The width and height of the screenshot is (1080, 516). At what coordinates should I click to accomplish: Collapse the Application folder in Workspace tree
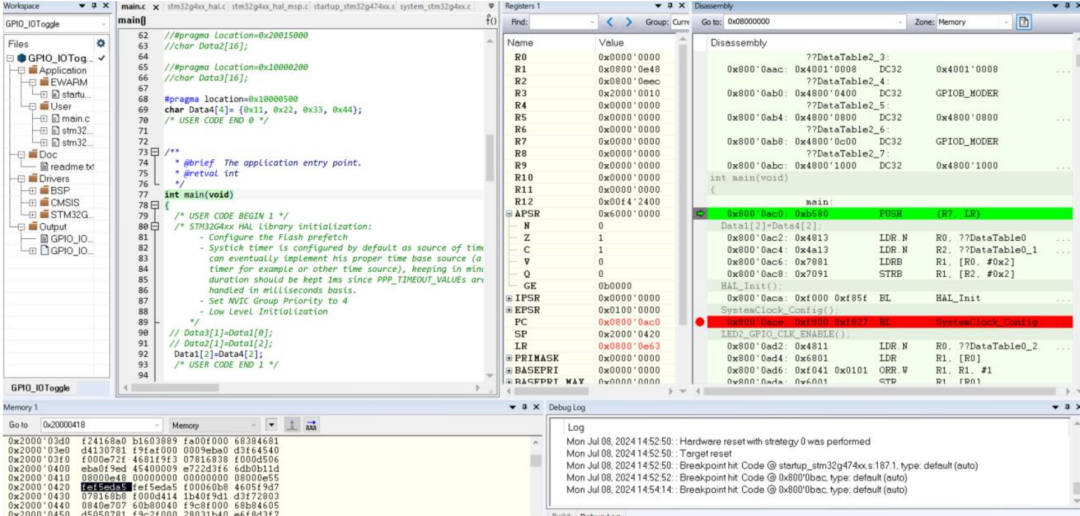click(x=22, y=70)
